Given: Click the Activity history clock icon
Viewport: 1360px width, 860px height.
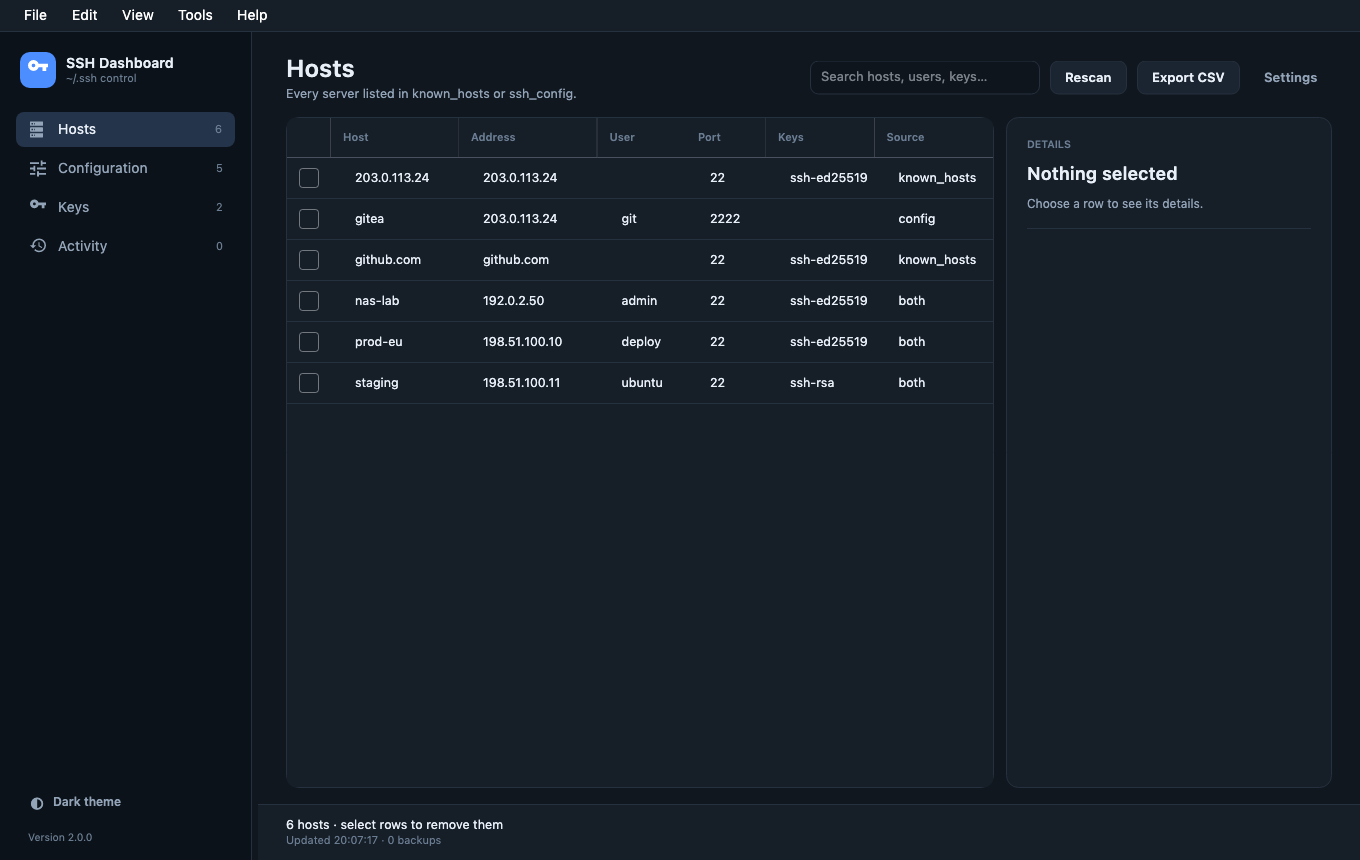Looking at the screenshot, I should [38, 246].
